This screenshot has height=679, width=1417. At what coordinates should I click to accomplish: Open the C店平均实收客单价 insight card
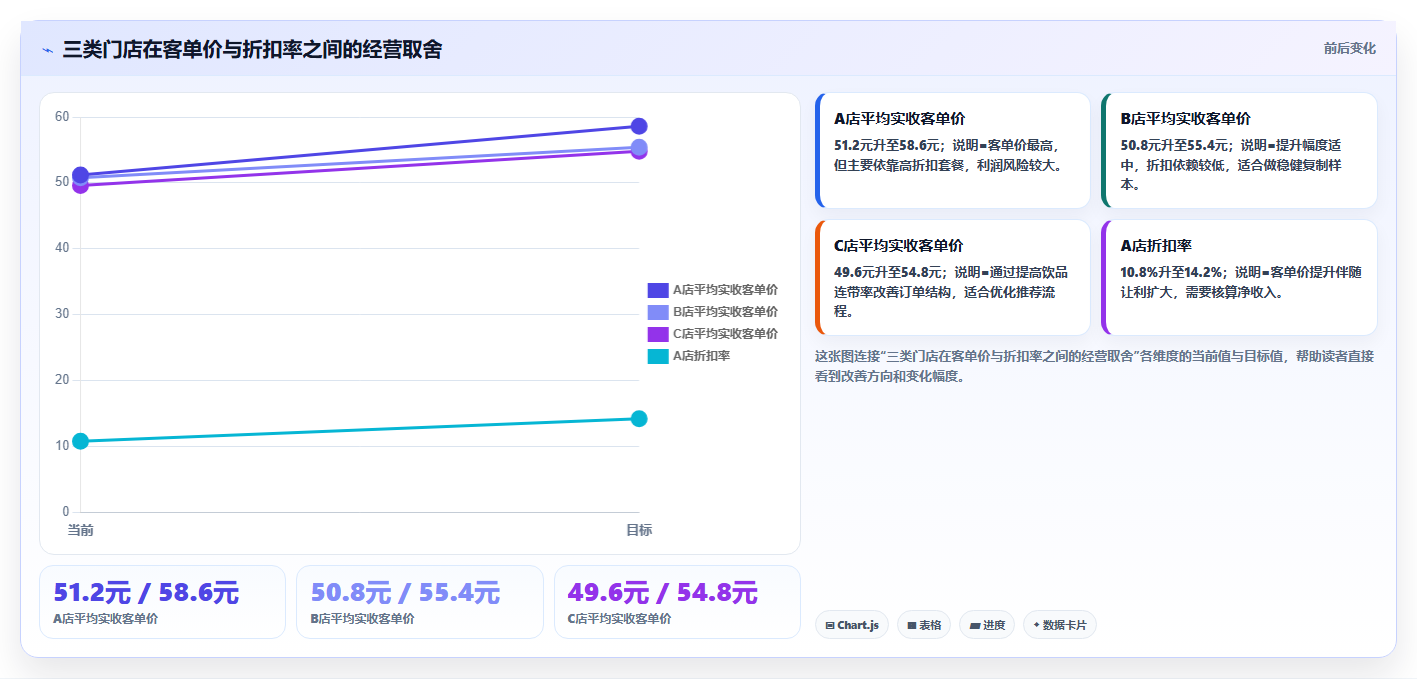953,277
